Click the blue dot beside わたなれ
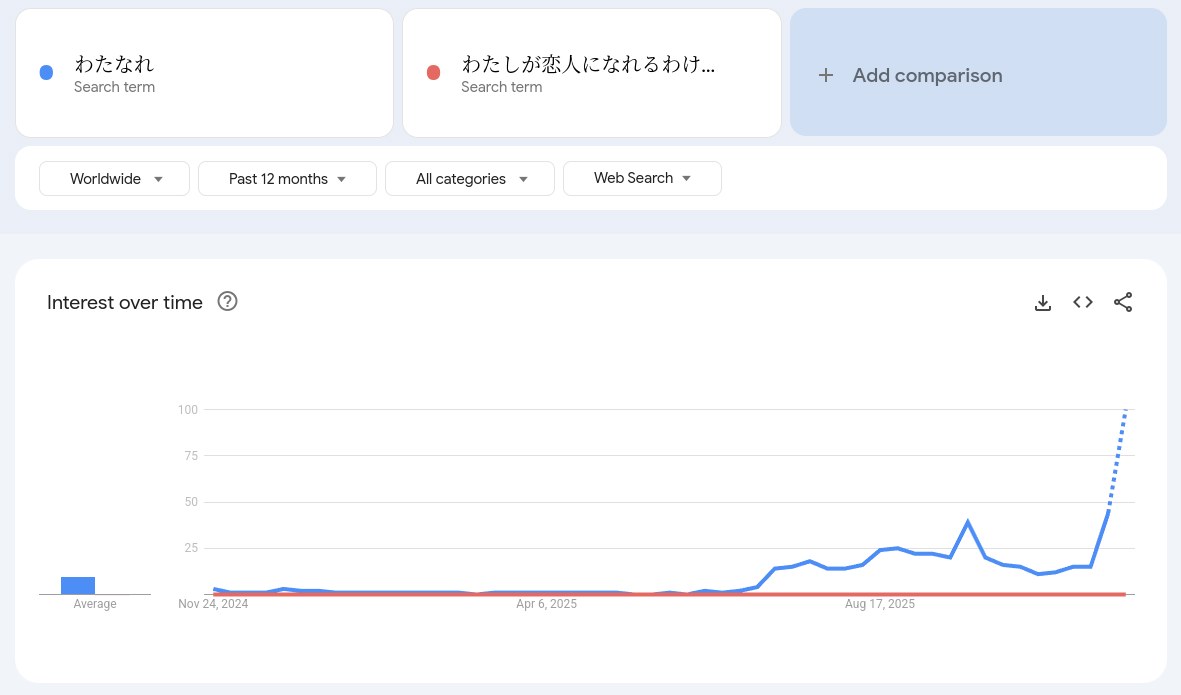The height and width of the screenshot is (695, 1181). (x=46, y=73)
